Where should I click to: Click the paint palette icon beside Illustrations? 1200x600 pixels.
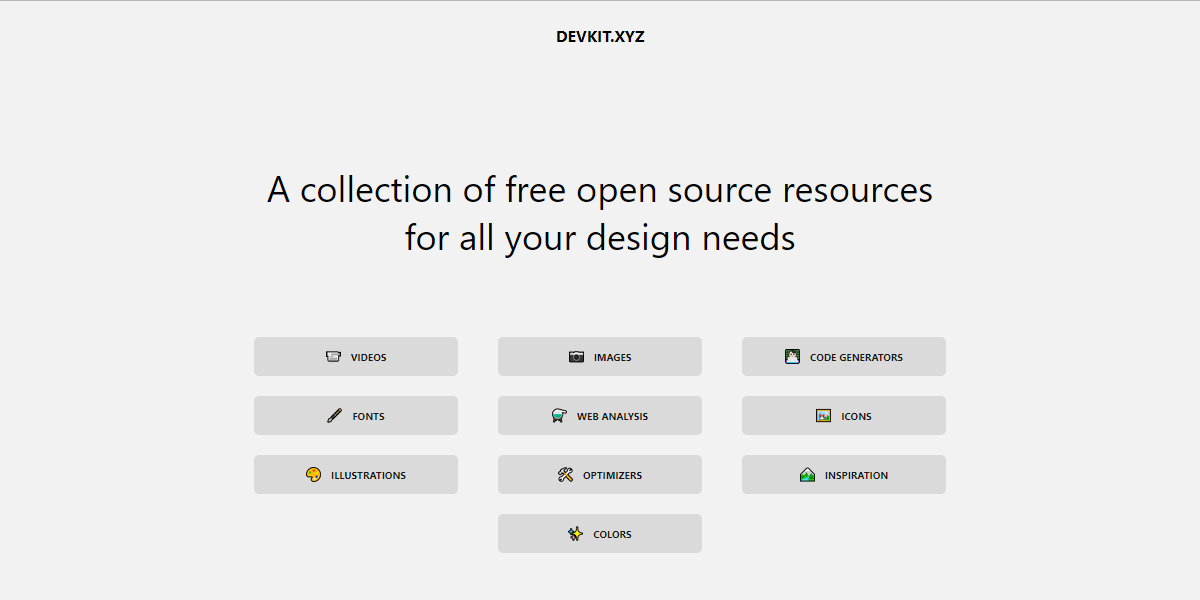point(314,475)
